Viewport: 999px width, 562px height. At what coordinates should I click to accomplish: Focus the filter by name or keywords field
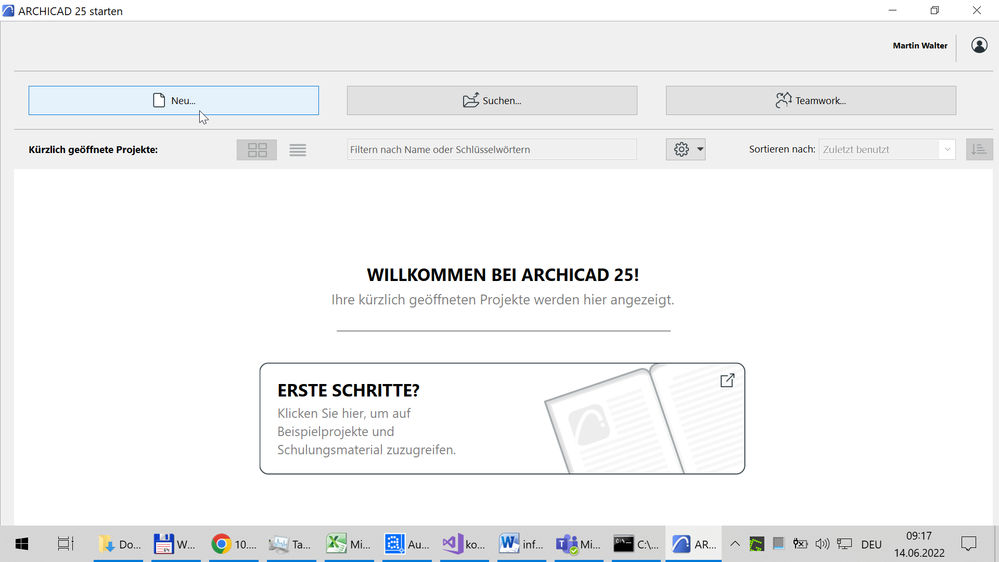(492, 150)
